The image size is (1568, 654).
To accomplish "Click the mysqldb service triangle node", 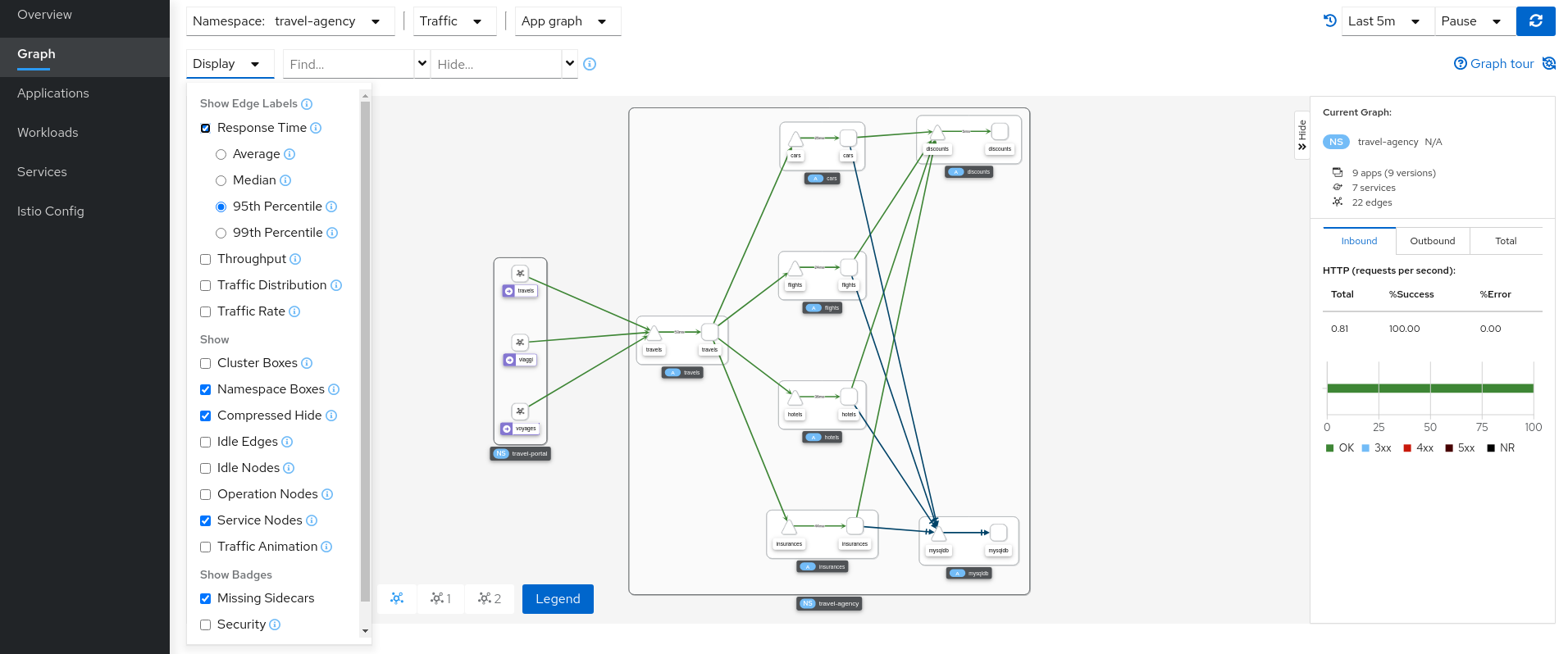I will (x=939, y=534).
